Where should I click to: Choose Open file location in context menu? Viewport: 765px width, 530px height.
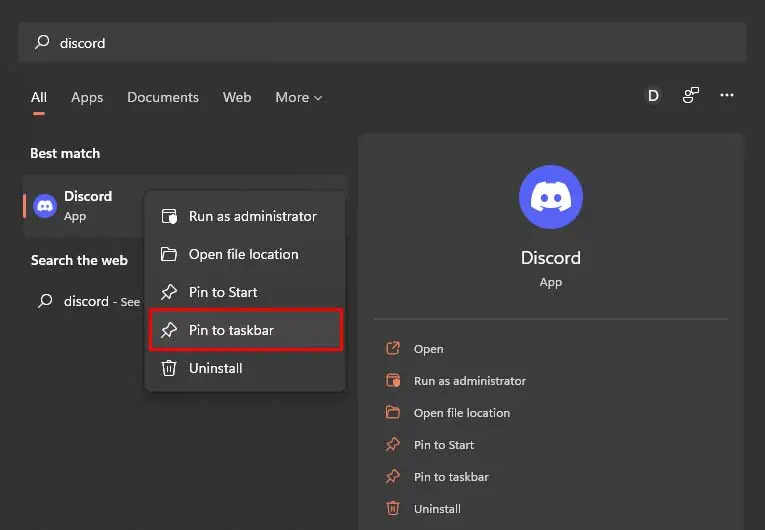point(245,254)
